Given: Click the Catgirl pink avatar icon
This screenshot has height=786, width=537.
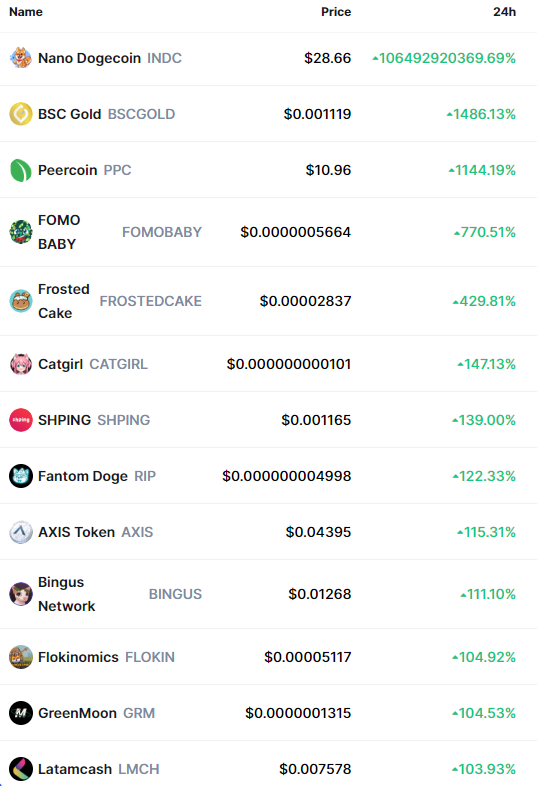Looking at the screenshot, I should (x=21, y=364).
